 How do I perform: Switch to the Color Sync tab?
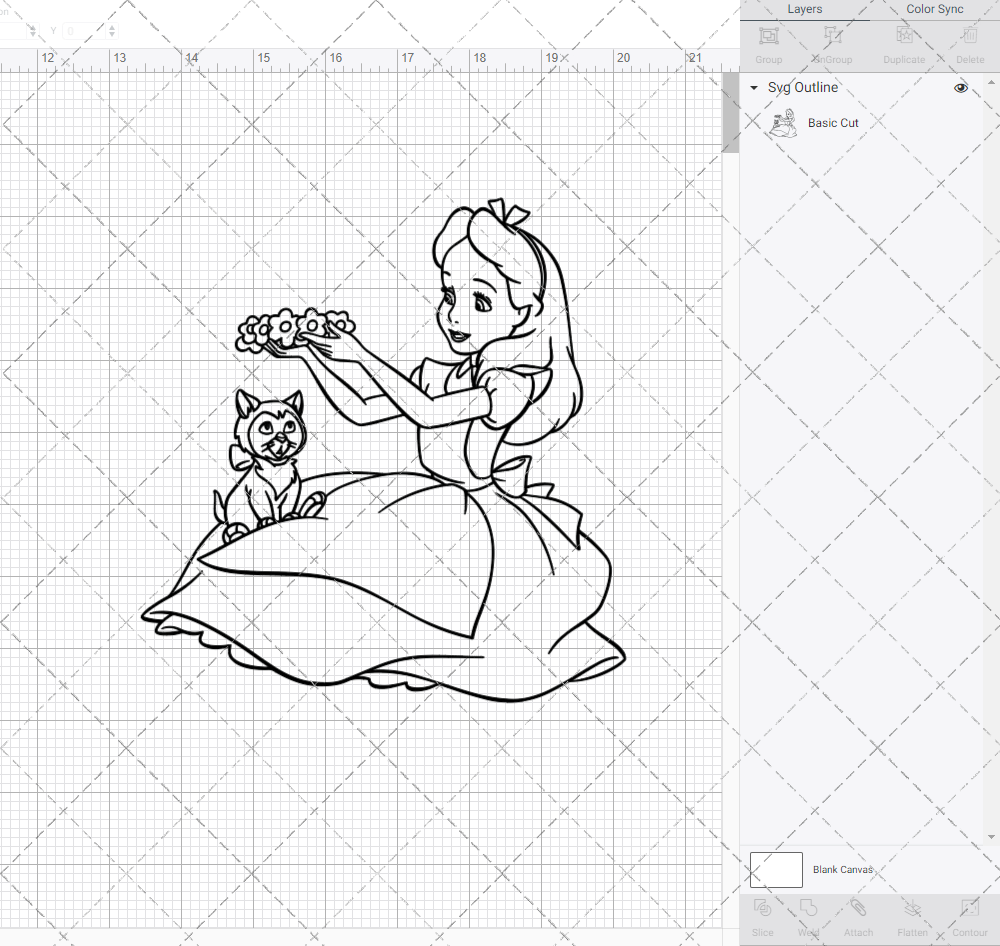[x=934, y=9]
